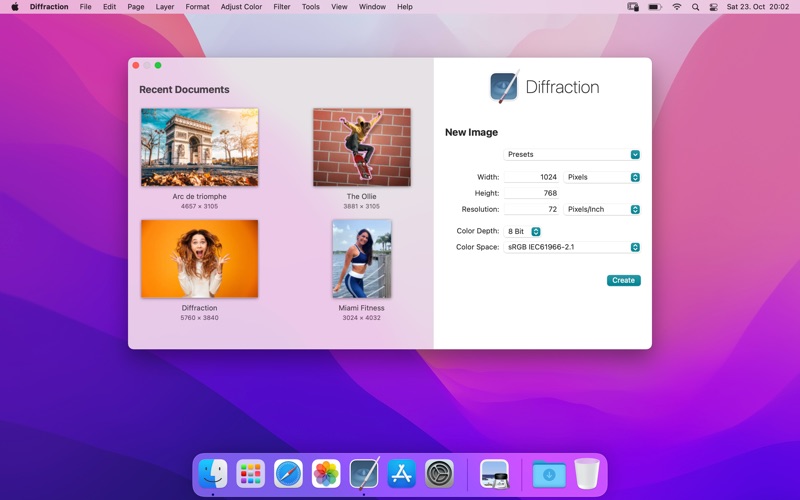Open the Pixels/Inch resolution units dropdown
800x500 pixels.
click(602, 209)
